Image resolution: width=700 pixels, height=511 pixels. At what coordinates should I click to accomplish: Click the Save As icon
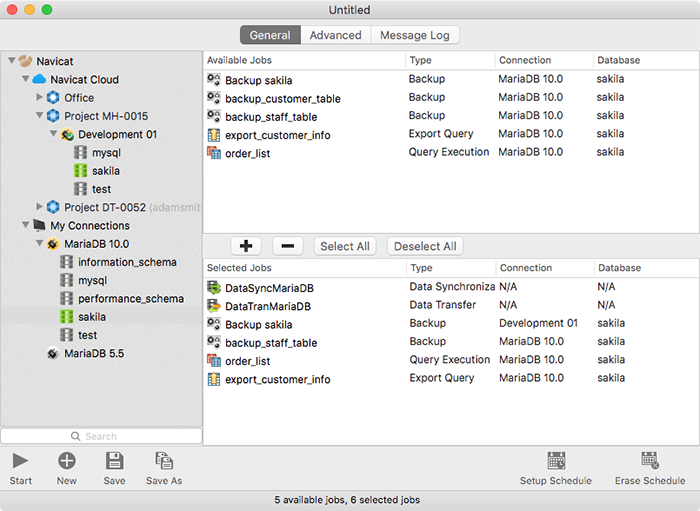(164, 461)
